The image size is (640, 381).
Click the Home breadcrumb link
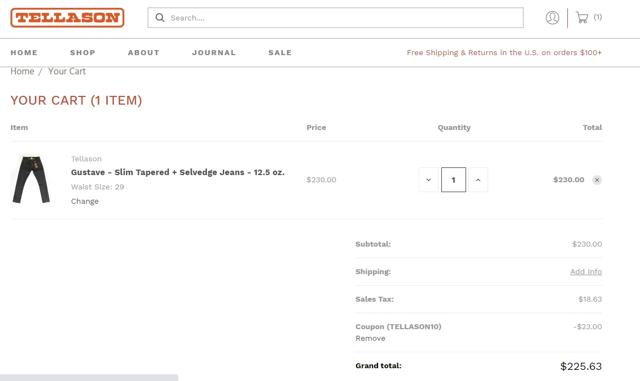click(22, 71)
